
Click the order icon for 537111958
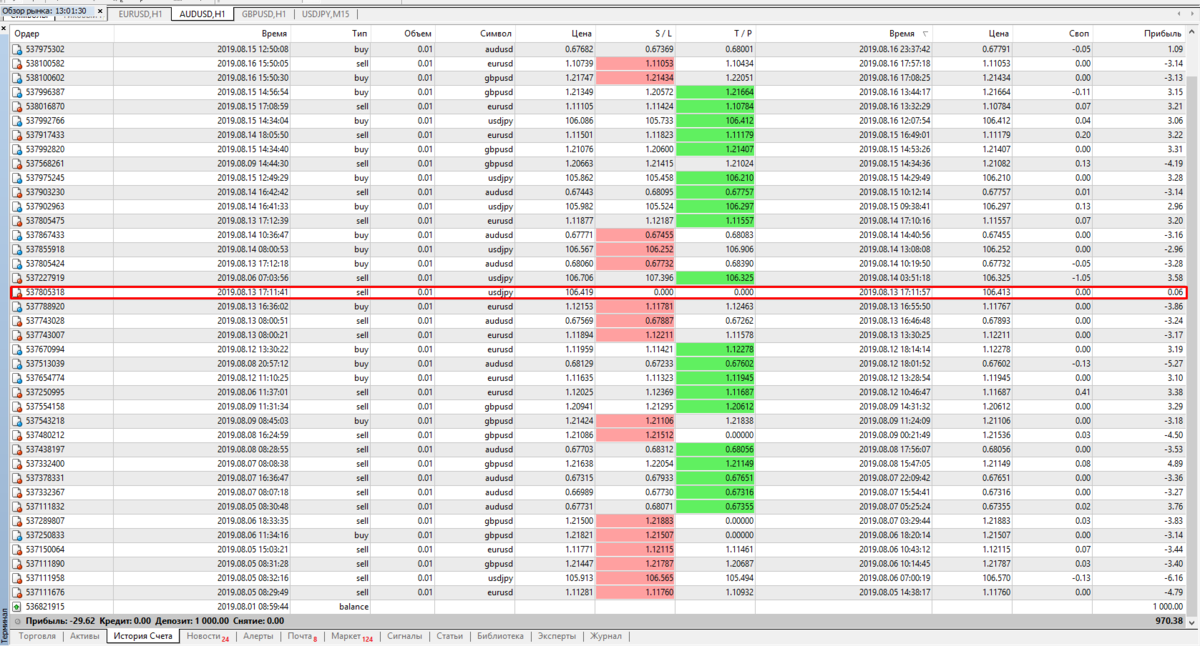[x=17, y=578]
